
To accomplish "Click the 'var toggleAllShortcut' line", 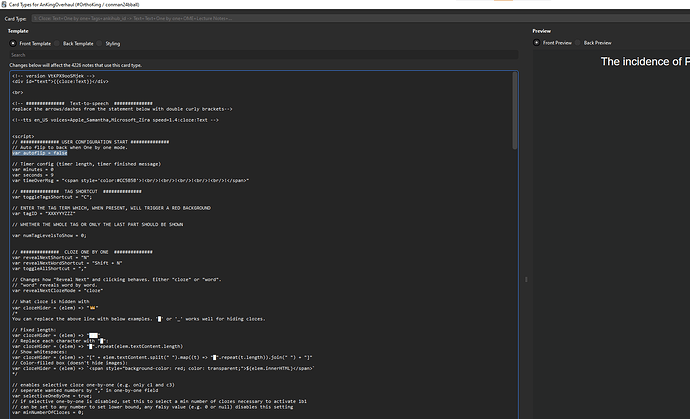I will (x=52, y=269).
